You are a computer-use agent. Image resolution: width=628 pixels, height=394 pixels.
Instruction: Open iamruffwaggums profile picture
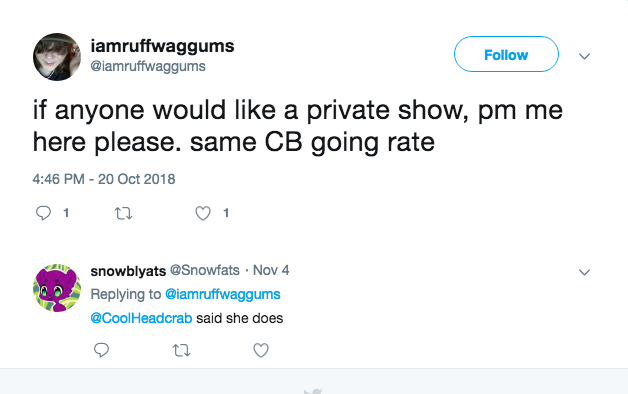pos(57,57)
